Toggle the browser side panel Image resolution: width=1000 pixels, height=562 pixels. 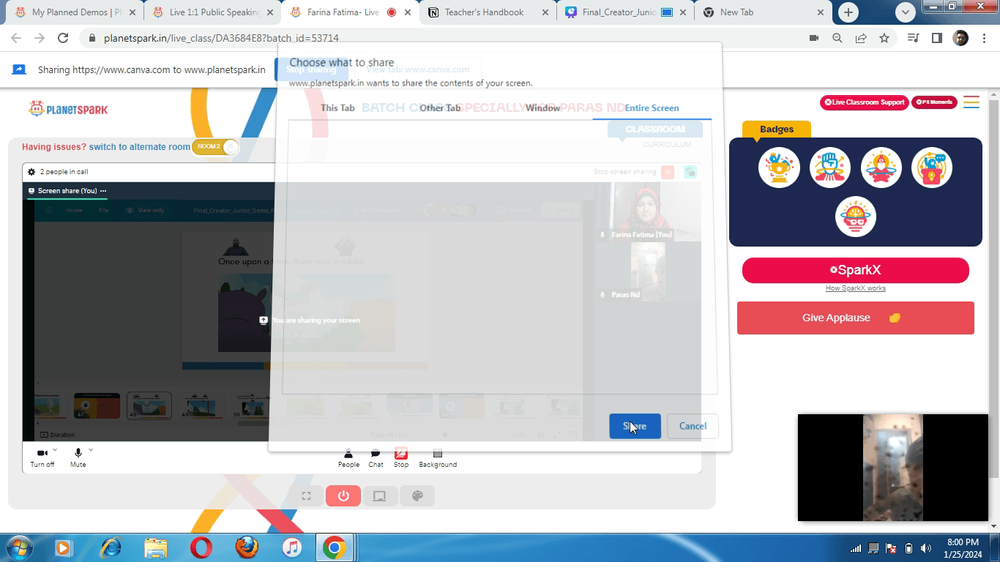[x=936, y=38]
